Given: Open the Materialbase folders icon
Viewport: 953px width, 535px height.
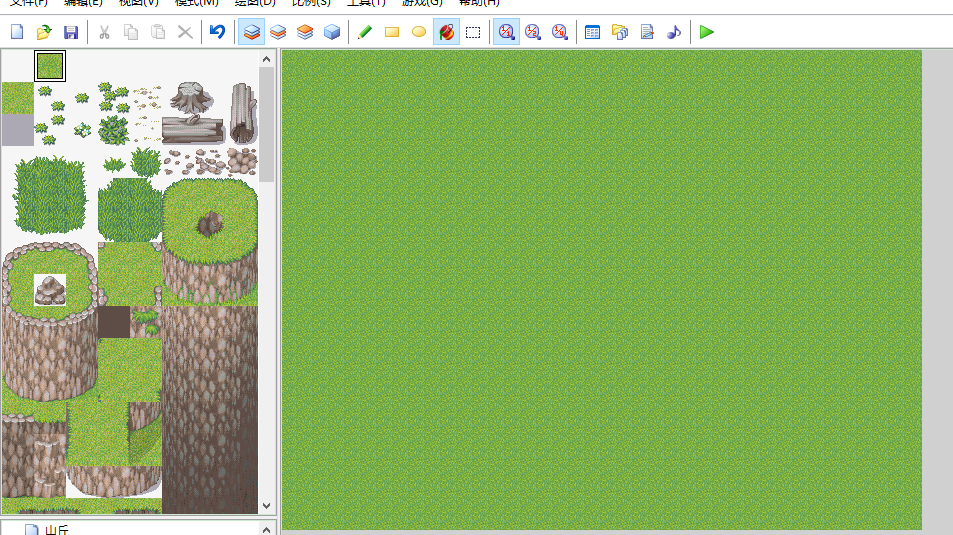Looking at the screenshot, I should 620,32.
